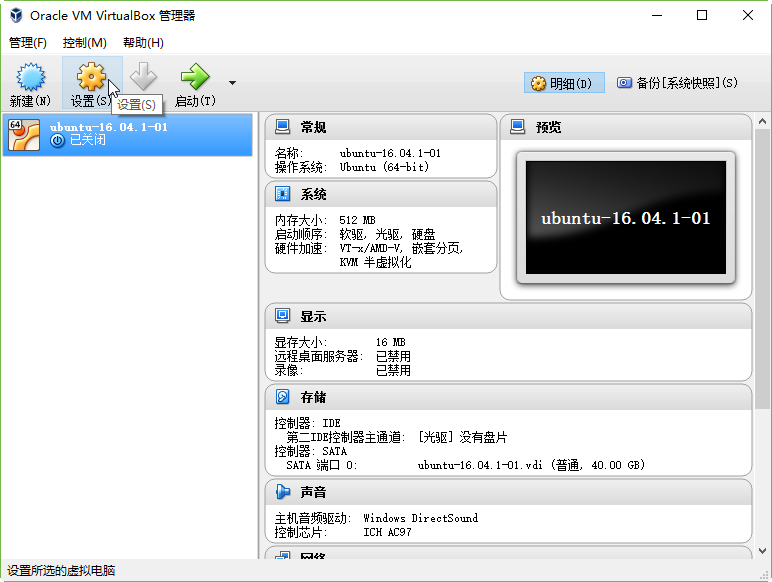Screen dimensions: 772x582
Task: Click the Storage (存储) disk icon
Action: point(283,396)
